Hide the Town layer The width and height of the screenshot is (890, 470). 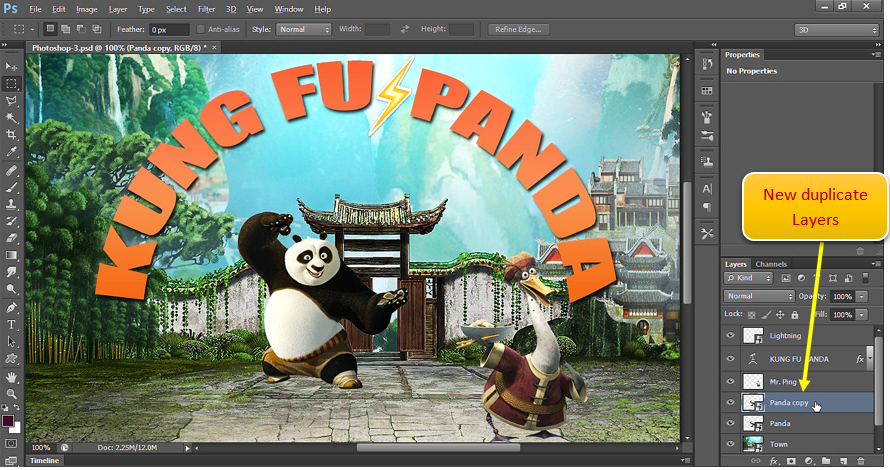pyautogui.click(x=731, y=444)
